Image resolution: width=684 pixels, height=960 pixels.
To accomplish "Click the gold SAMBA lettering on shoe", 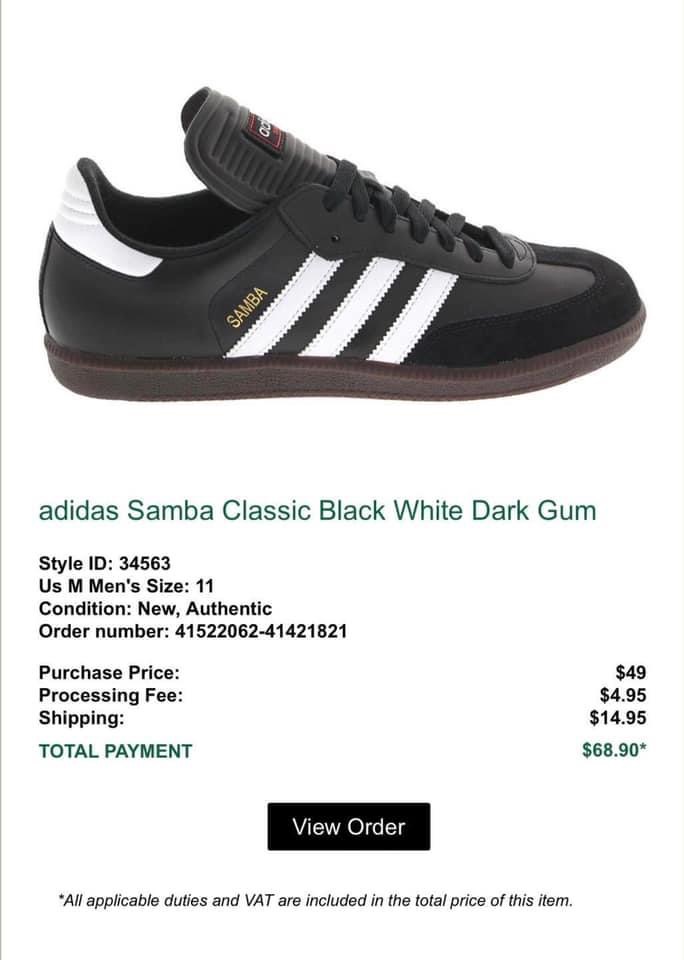I will coord(247,307).
